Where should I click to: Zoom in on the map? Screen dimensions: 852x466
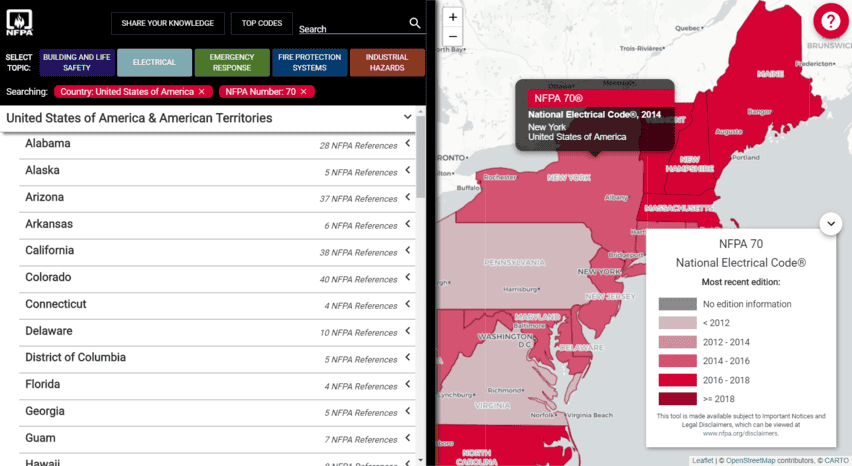pos(453,17)
